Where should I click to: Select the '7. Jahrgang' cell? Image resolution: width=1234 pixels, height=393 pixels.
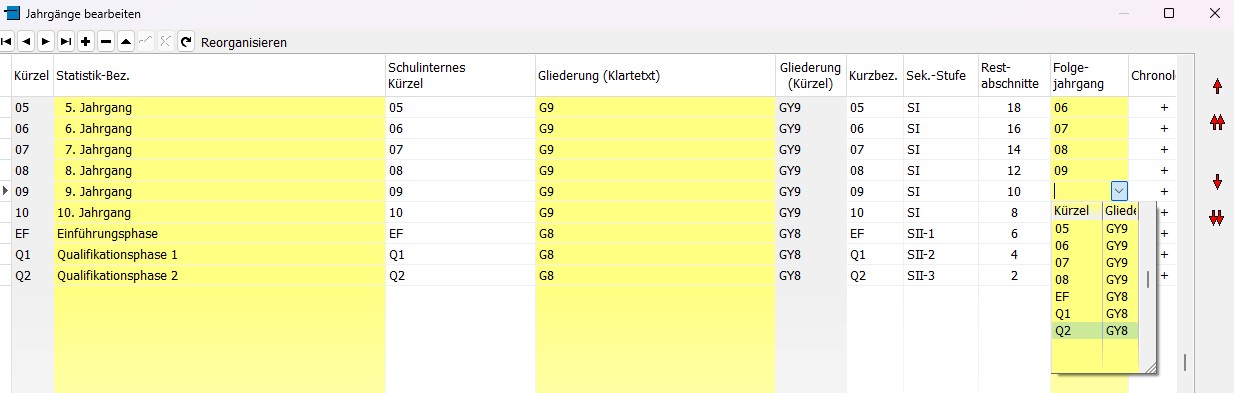click(219, 149)
